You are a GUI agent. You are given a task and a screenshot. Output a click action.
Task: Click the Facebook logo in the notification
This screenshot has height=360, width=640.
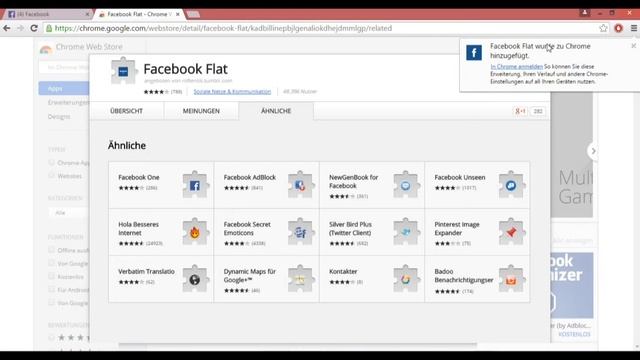point(474,52)
